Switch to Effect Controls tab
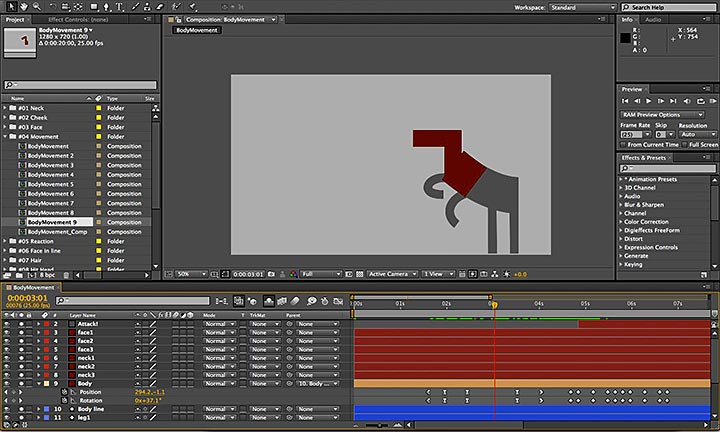 point(78,19)
